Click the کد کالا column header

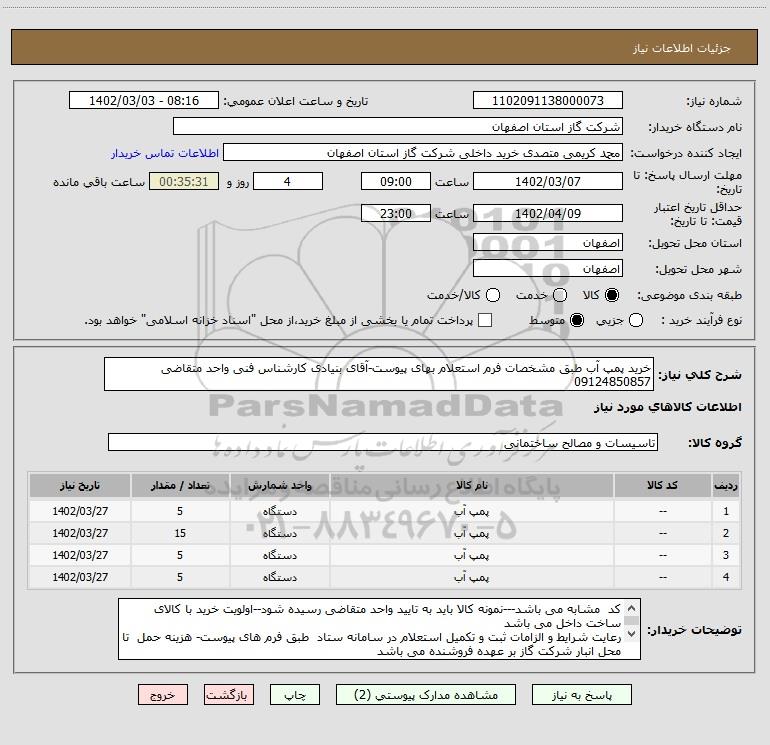662,486
